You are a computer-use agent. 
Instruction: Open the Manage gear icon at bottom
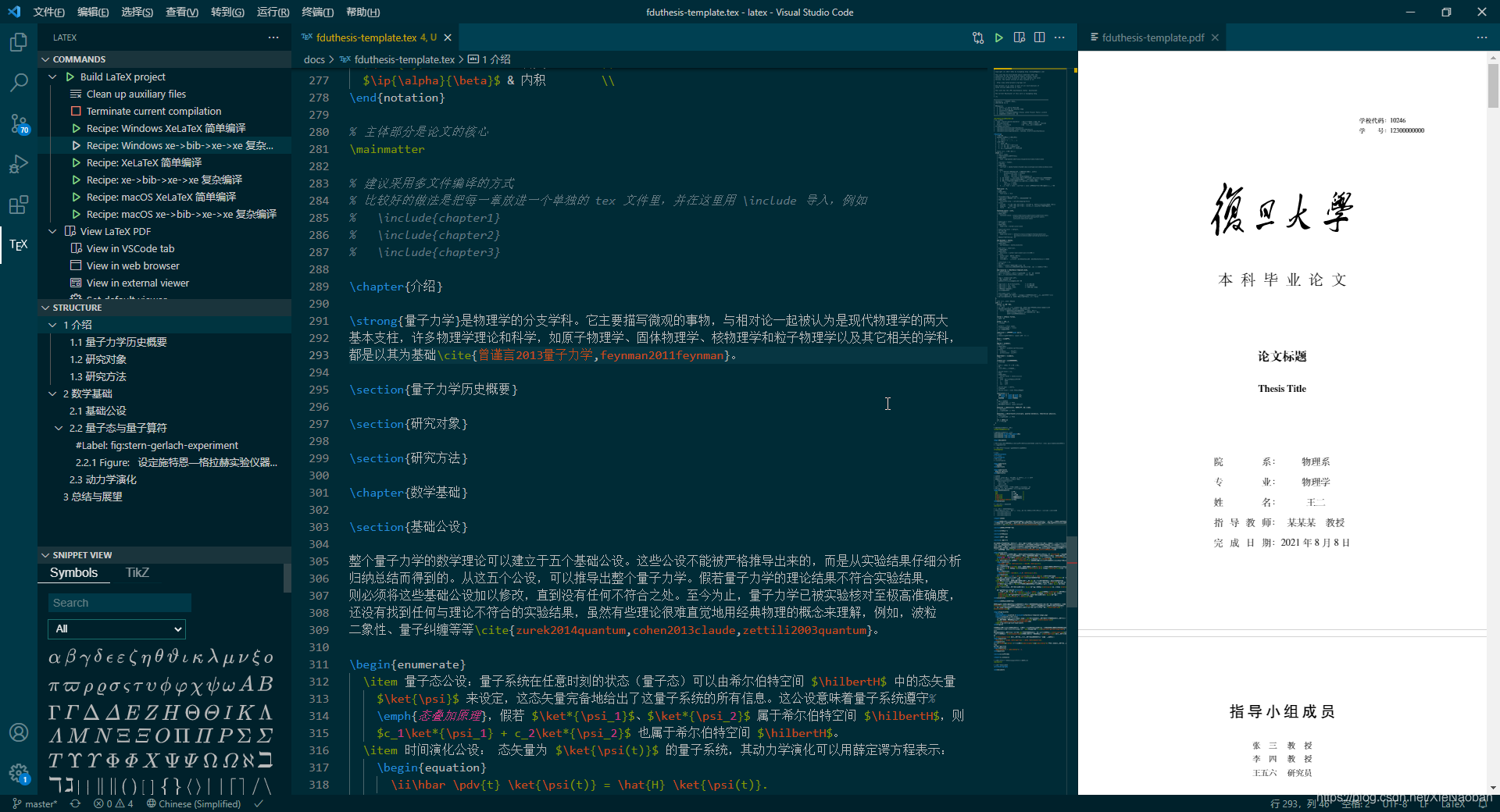[19, 774]
